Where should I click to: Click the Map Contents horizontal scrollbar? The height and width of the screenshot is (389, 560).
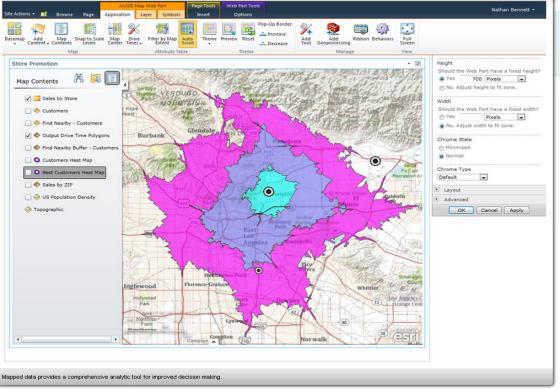click(x=67, y=339)
